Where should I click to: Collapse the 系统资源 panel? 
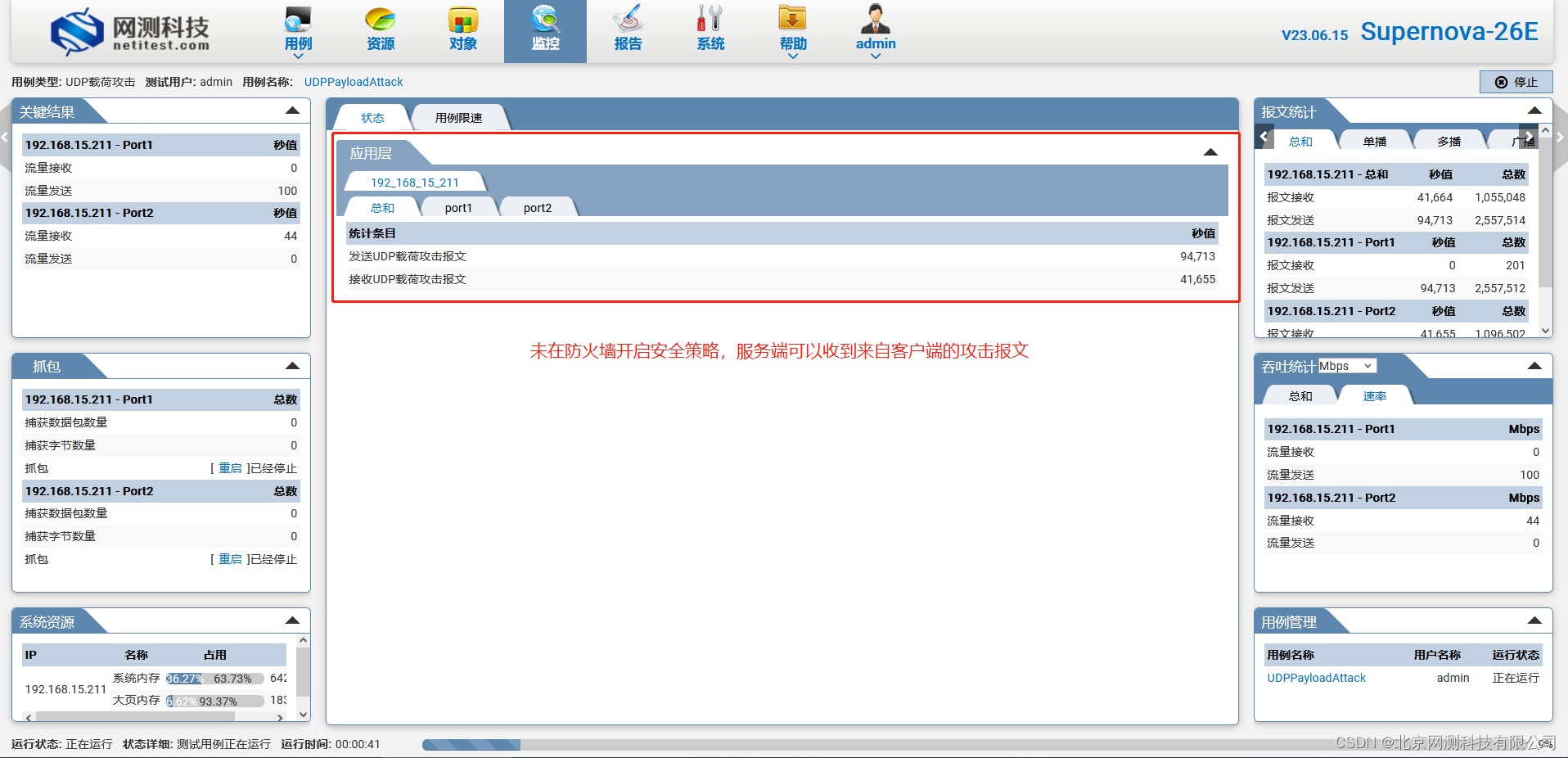(x=292, y=620)
